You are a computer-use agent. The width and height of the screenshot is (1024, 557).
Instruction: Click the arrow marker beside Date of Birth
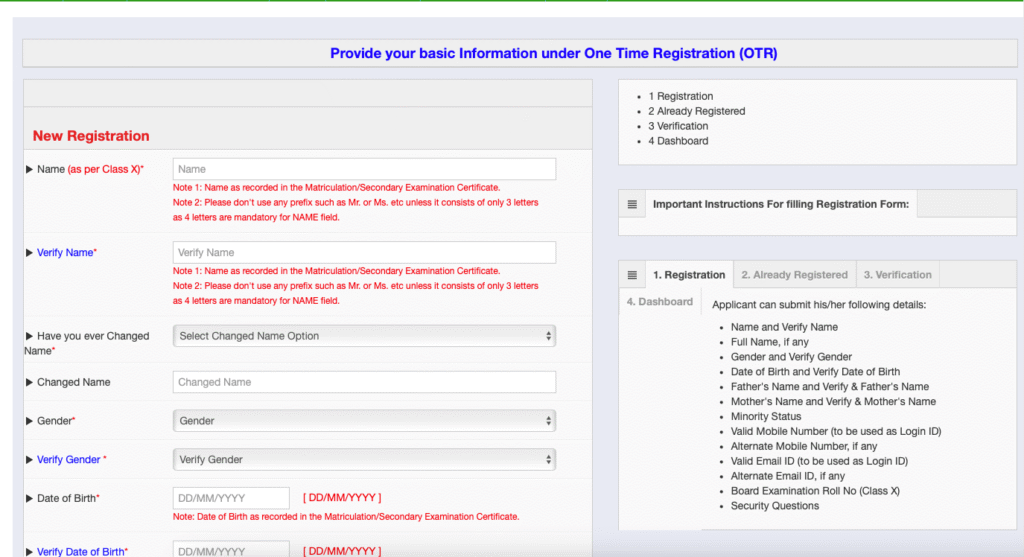coord(29,498)
